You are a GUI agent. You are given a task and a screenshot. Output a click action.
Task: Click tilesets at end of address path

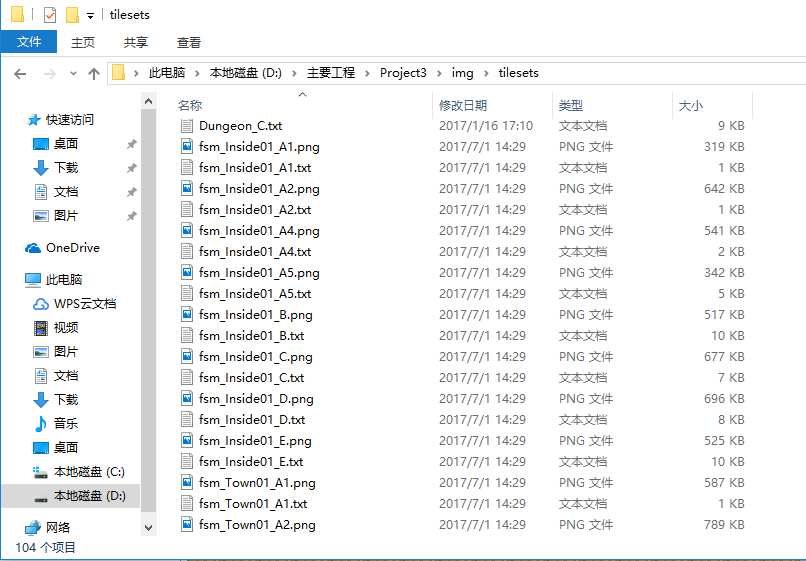[x=519, y=73]
